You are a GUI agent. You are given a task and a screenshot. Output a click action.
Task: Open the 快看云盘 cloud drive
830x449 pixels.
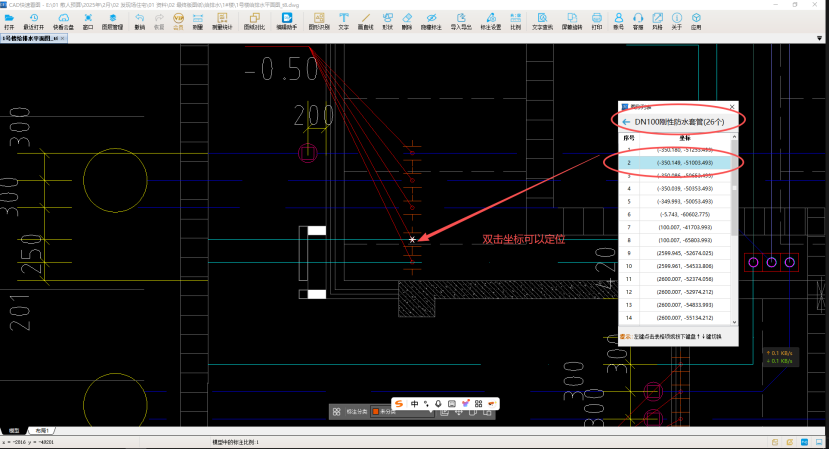click(x=63, y=21)
